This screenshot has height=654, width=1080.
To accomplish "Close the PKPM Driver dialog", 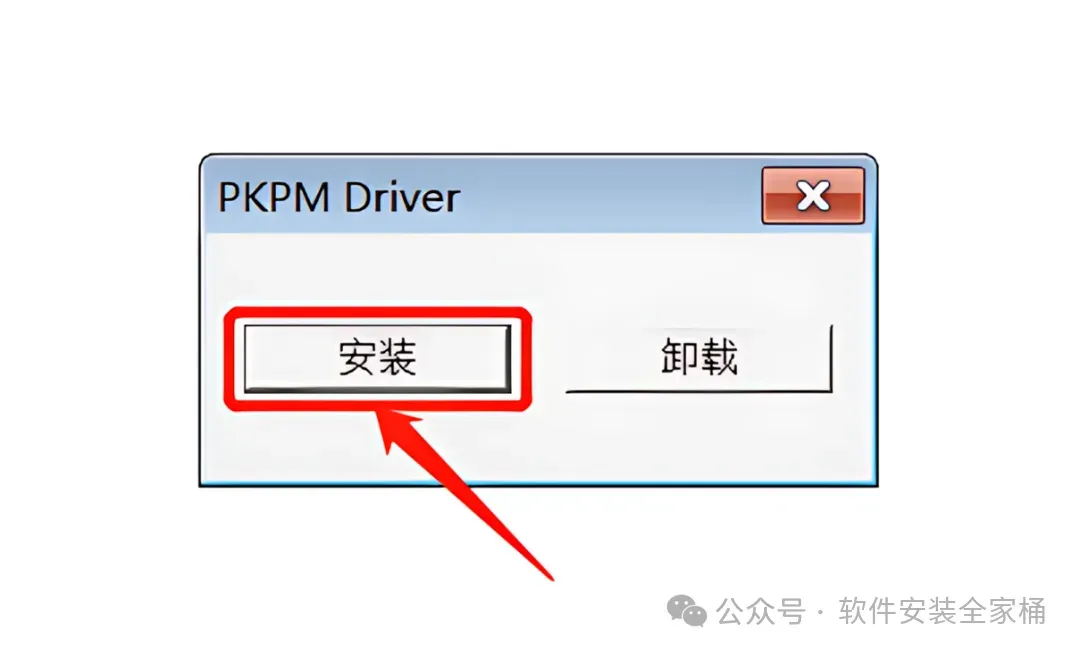I will (813, 196).
